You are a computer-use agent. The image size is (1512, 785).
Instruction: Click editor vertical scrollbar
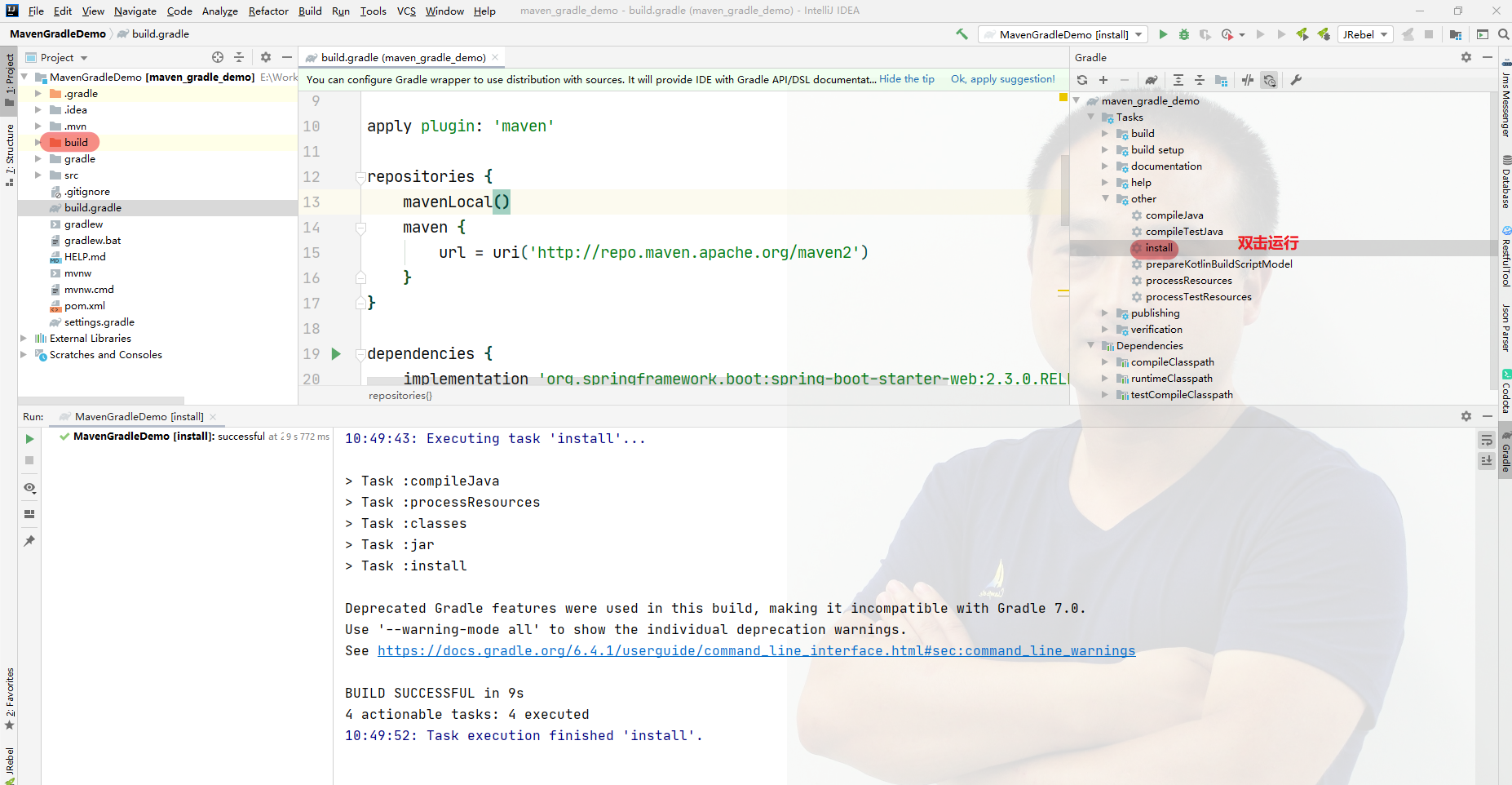tap(1064, 189)
